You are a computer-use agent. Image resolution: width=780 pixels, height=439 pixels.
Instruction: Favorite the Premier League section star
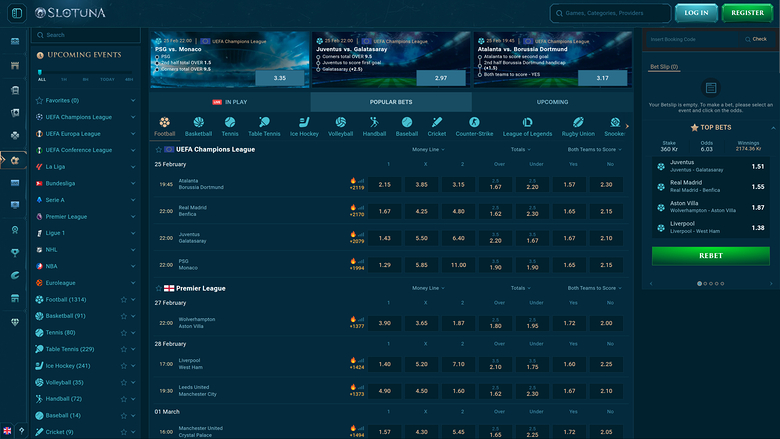159,288
